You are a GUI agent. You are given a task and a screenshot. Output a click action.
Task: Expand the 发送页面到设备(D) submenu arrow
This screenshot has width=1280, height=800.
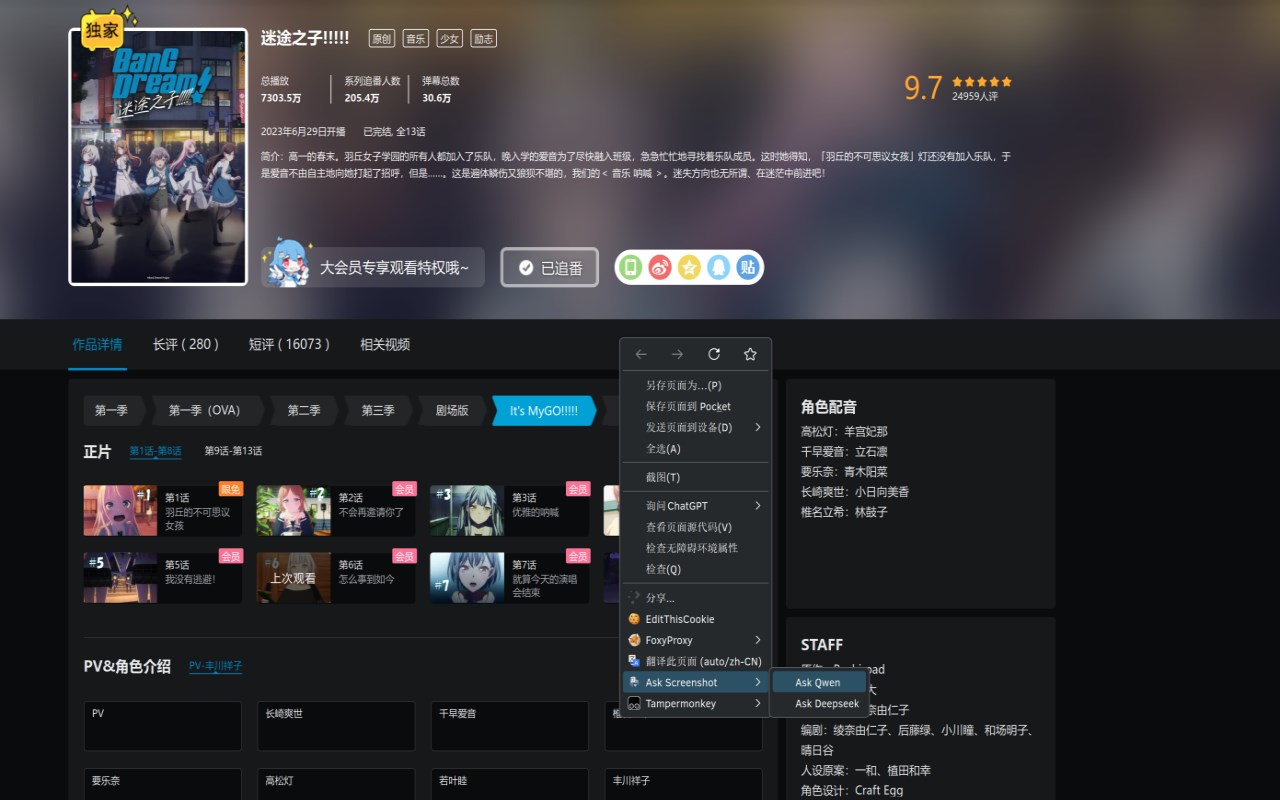(758, 427)
